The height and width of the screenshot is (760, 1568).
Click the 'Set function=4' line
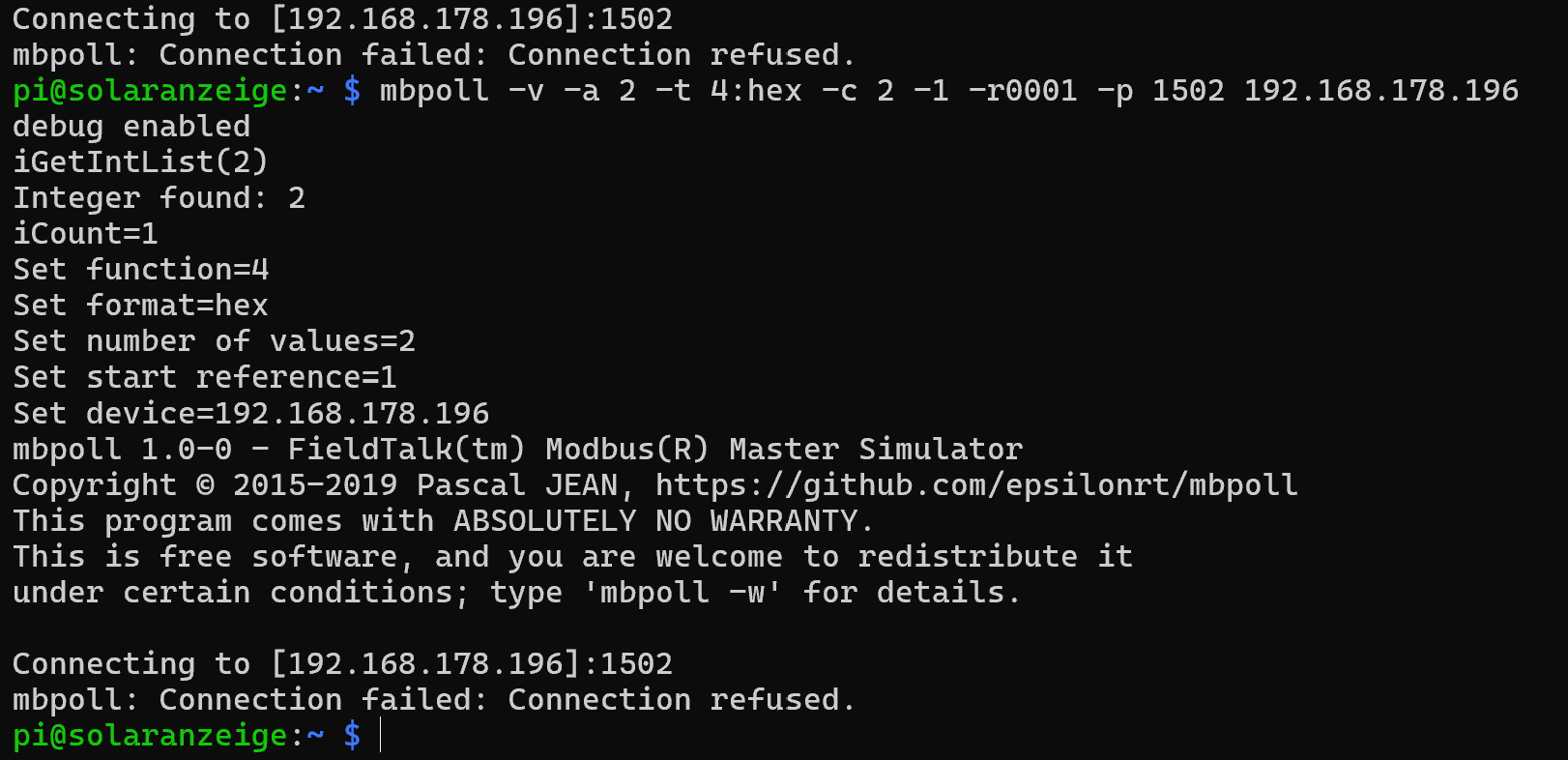(140, 270)
